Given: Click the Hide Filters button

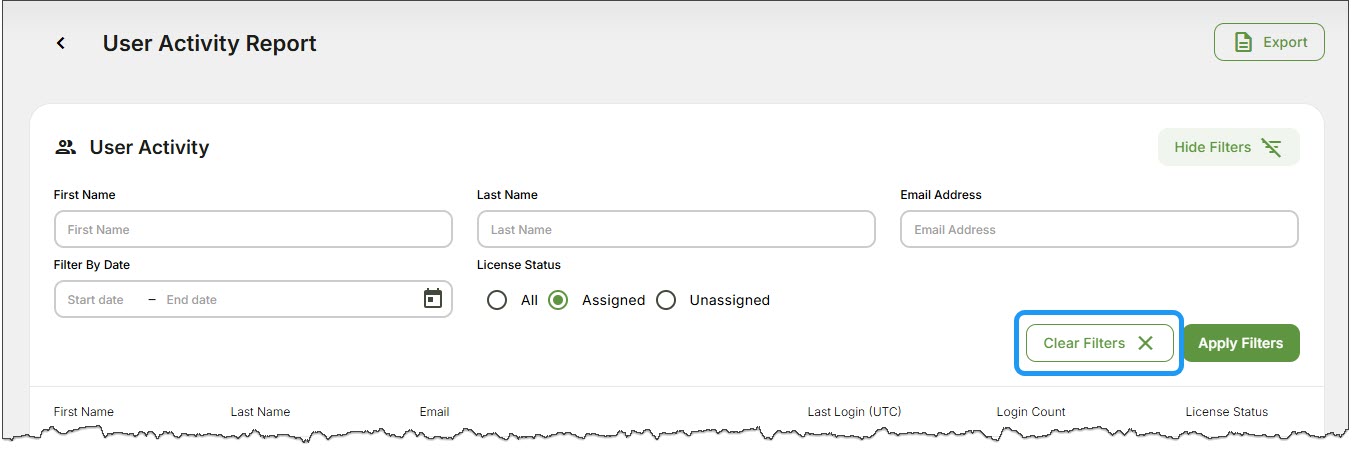Looking at the screenshot, I should click(1229, 147).
